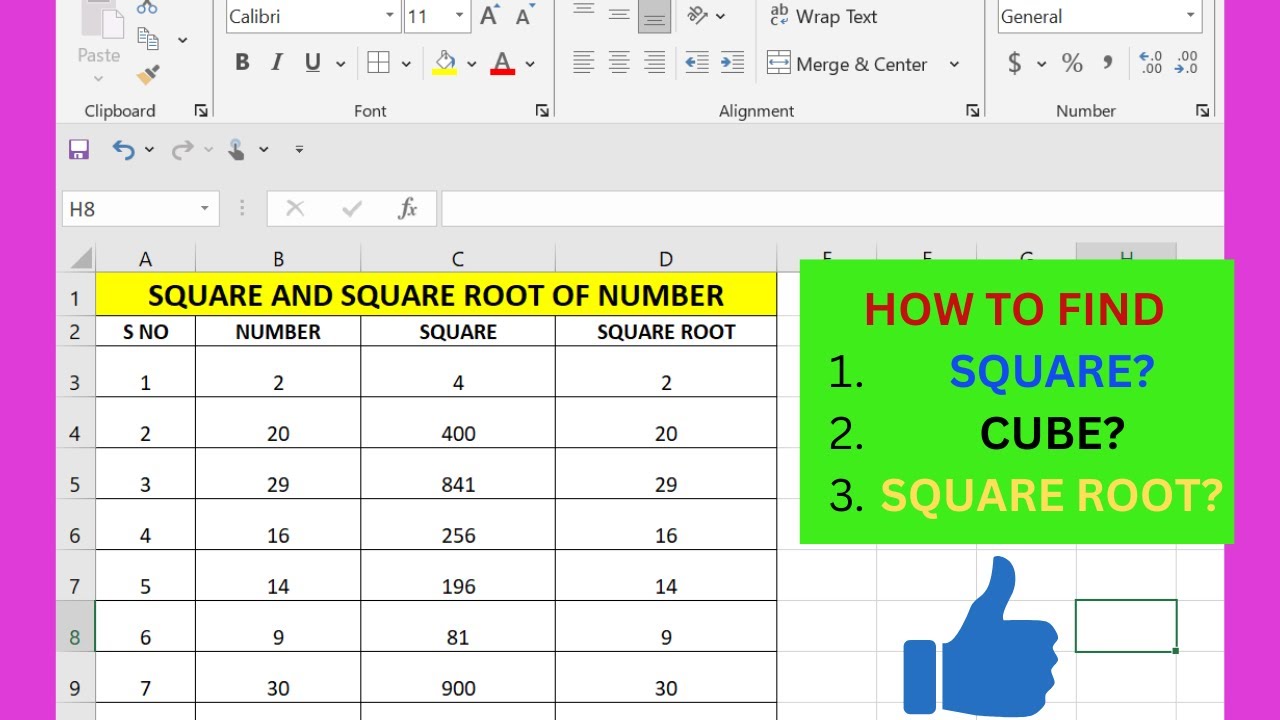Toggle Italic formatting
This screenshot has width=1280, height=720.
(x=277, y=64)
